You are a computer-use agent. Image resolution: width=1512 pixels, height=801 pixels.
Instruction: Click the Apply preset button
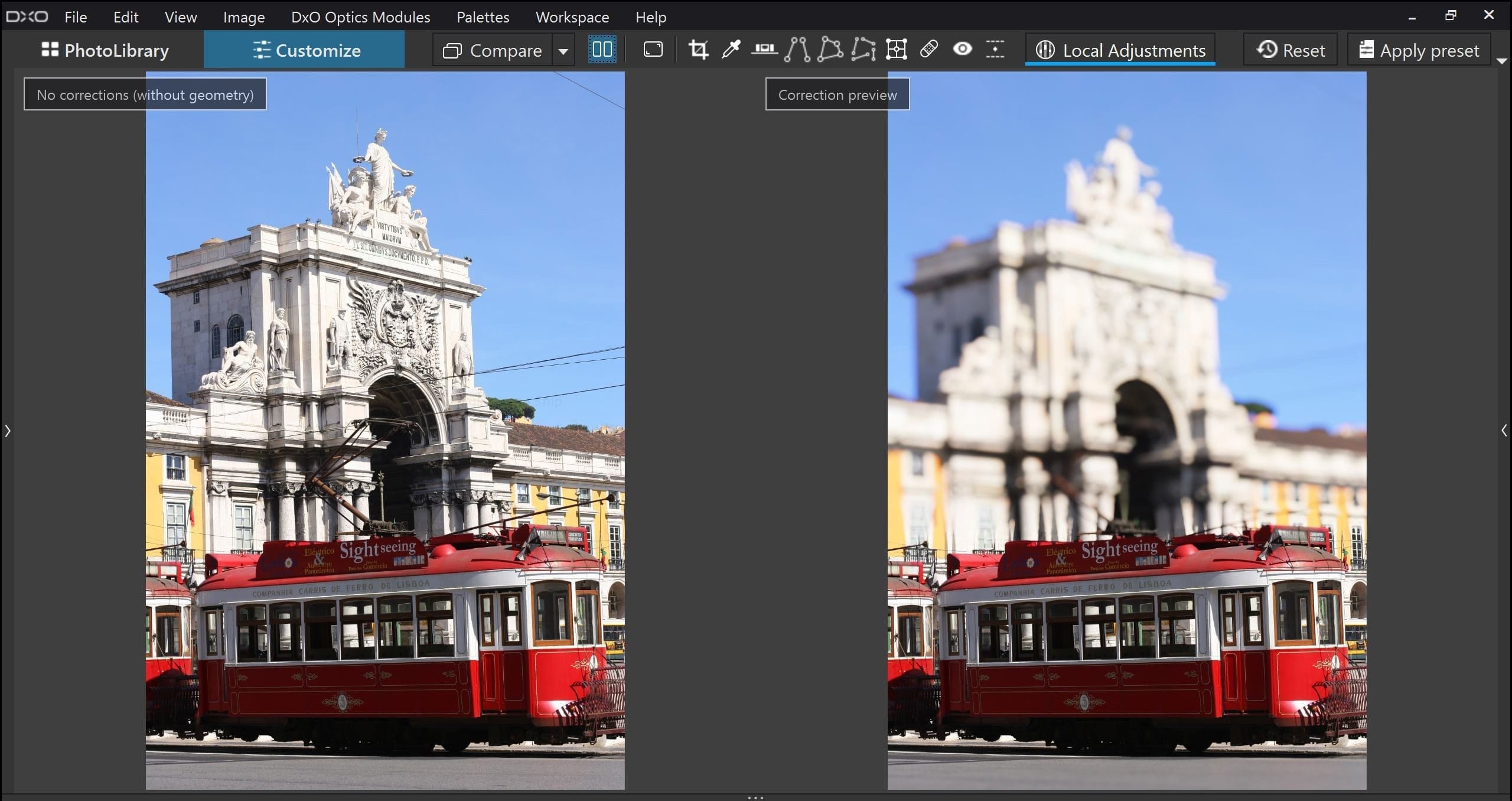coord(1419,50)
